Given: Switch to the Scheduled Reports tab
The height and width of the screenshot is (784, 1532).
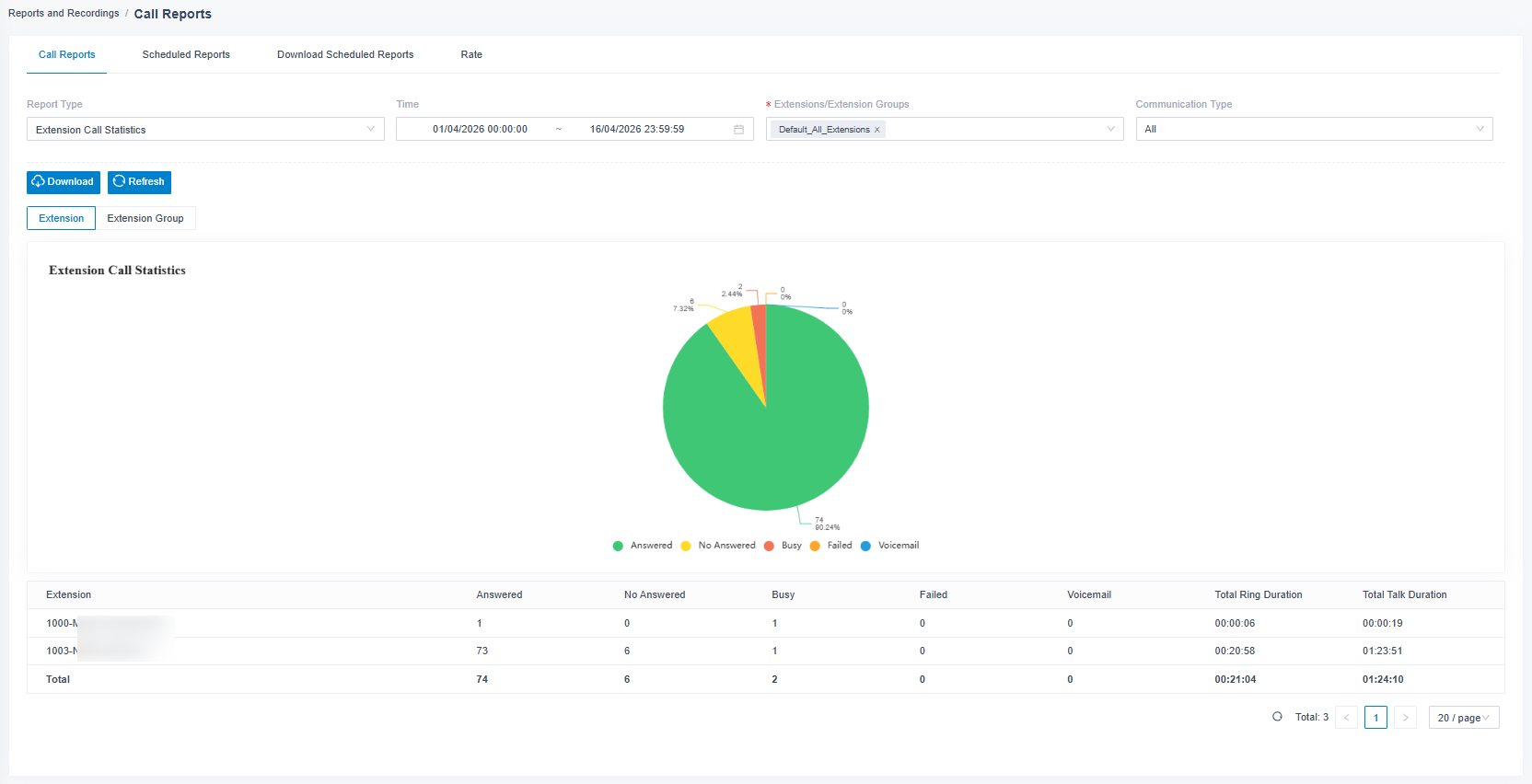Looking at the screenshot, I should pos(186,54).
